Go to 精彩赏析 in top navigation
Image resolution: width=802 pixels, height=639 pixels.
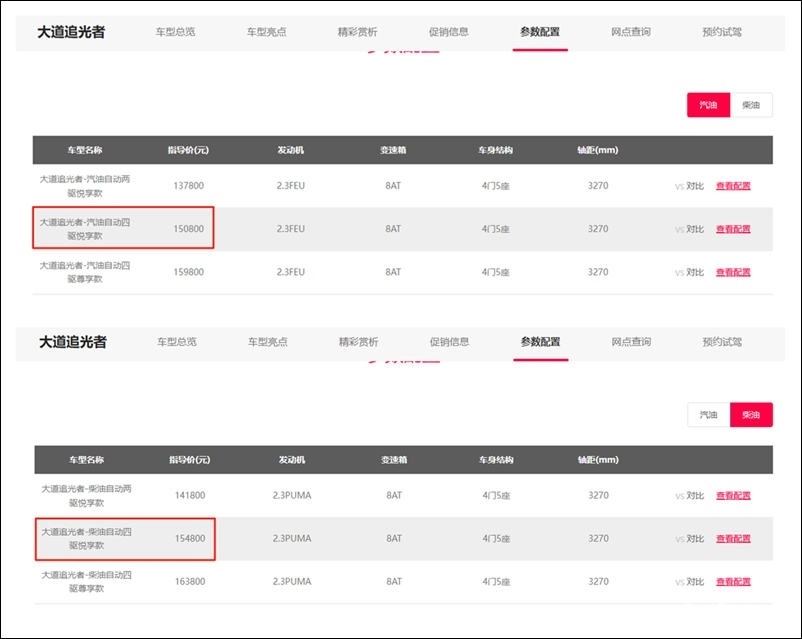click(358, 32)
